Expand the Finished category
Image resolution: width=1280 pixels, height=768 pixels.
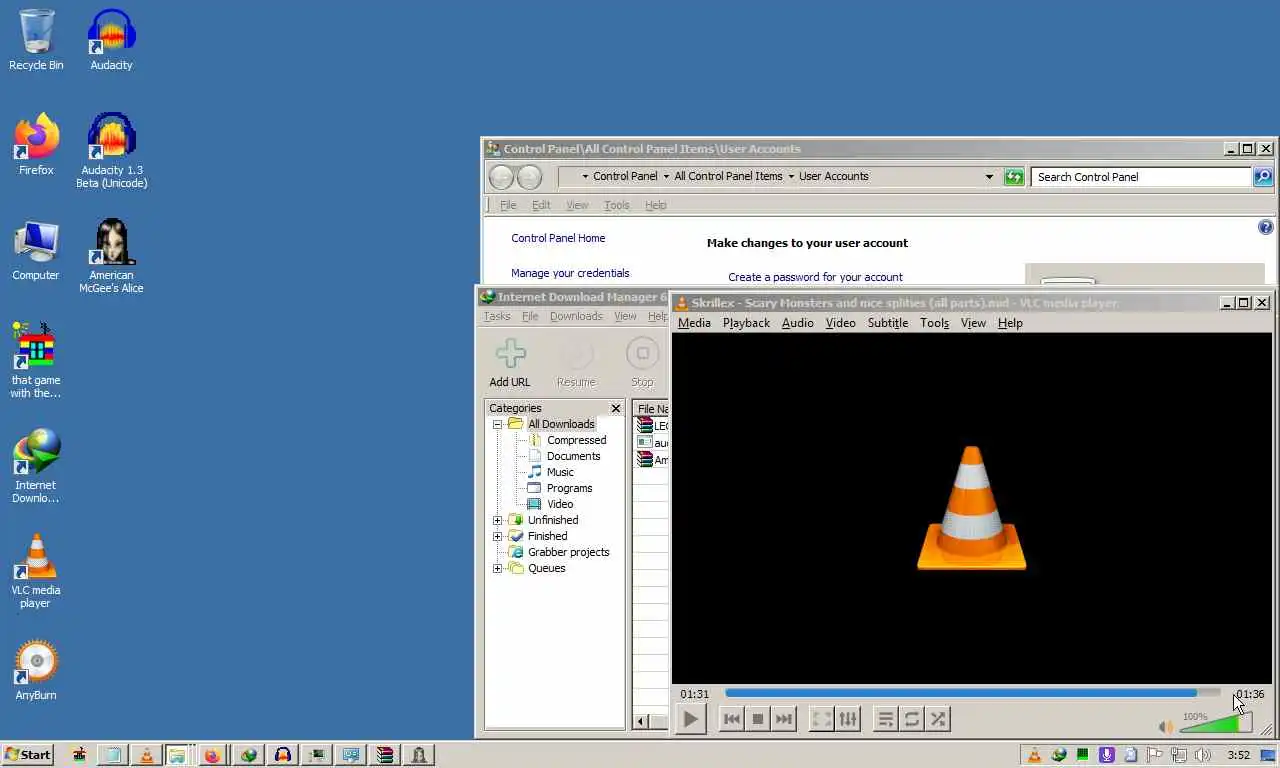coord(497,536)
